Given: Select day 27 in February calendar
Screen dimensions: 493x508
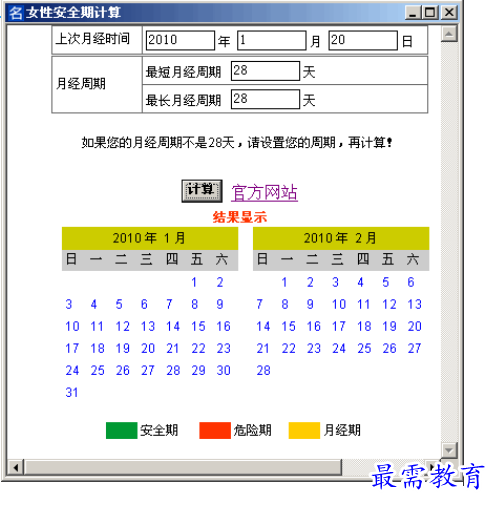Looking at the screenshot, I should click(x=415, y=349).
